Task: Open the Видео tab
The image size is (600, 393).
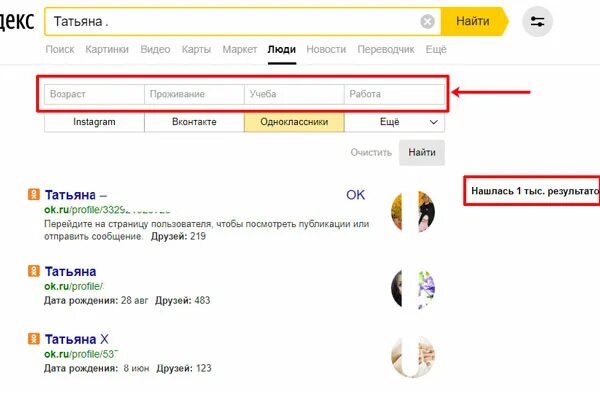Action: [155, 49]
